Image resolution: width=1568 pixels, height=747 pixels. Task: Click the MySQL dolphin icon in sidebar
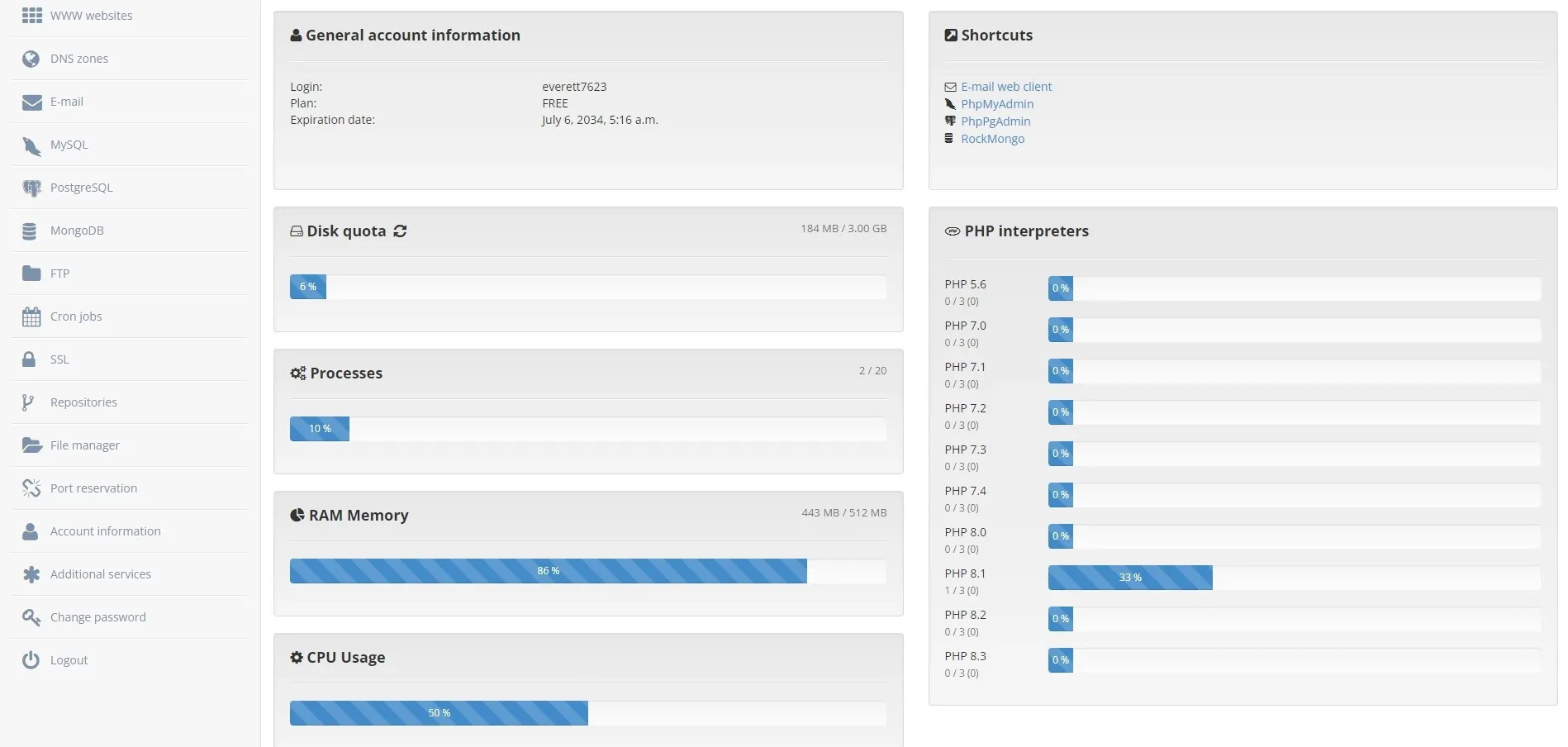[x=31, y=145]
